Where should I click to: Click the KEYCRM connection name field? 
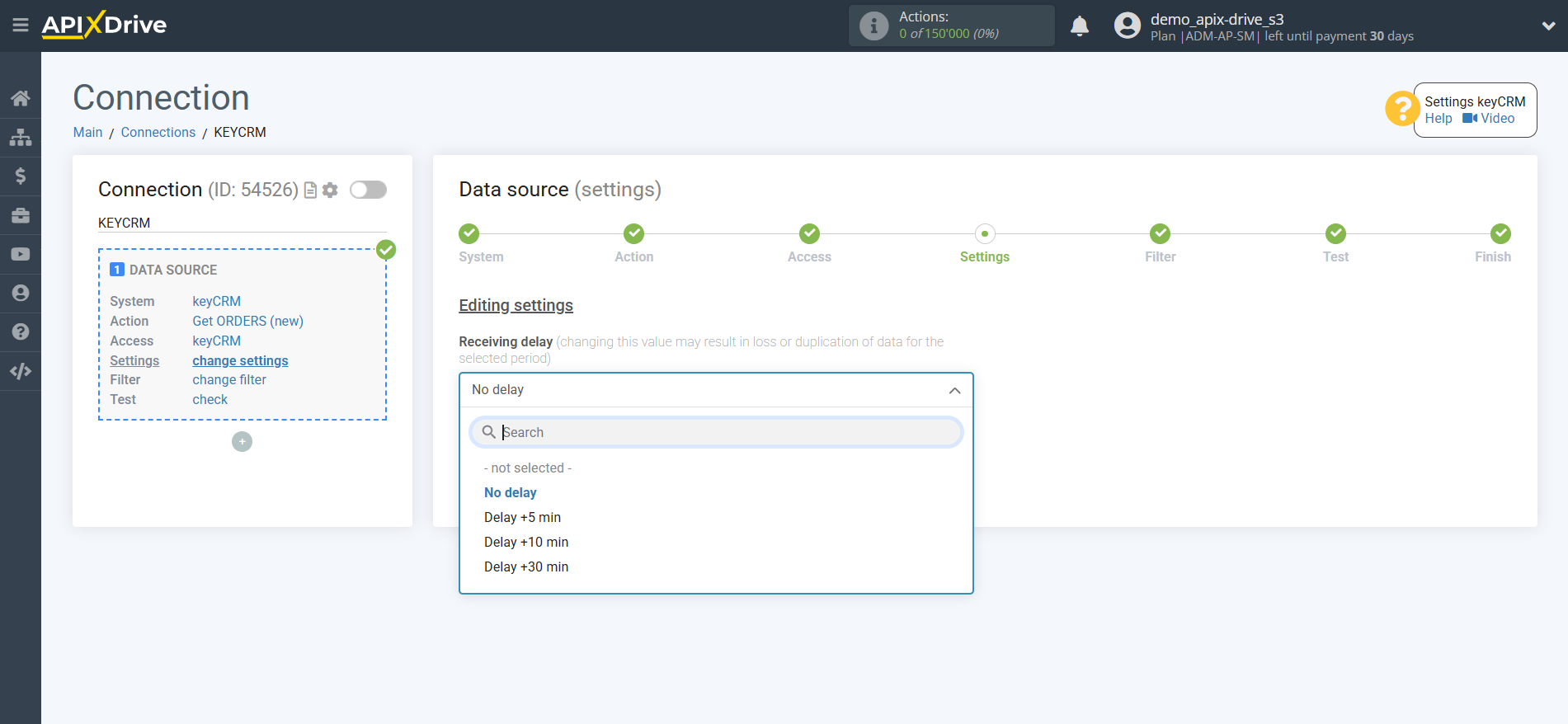coord(242,223)
